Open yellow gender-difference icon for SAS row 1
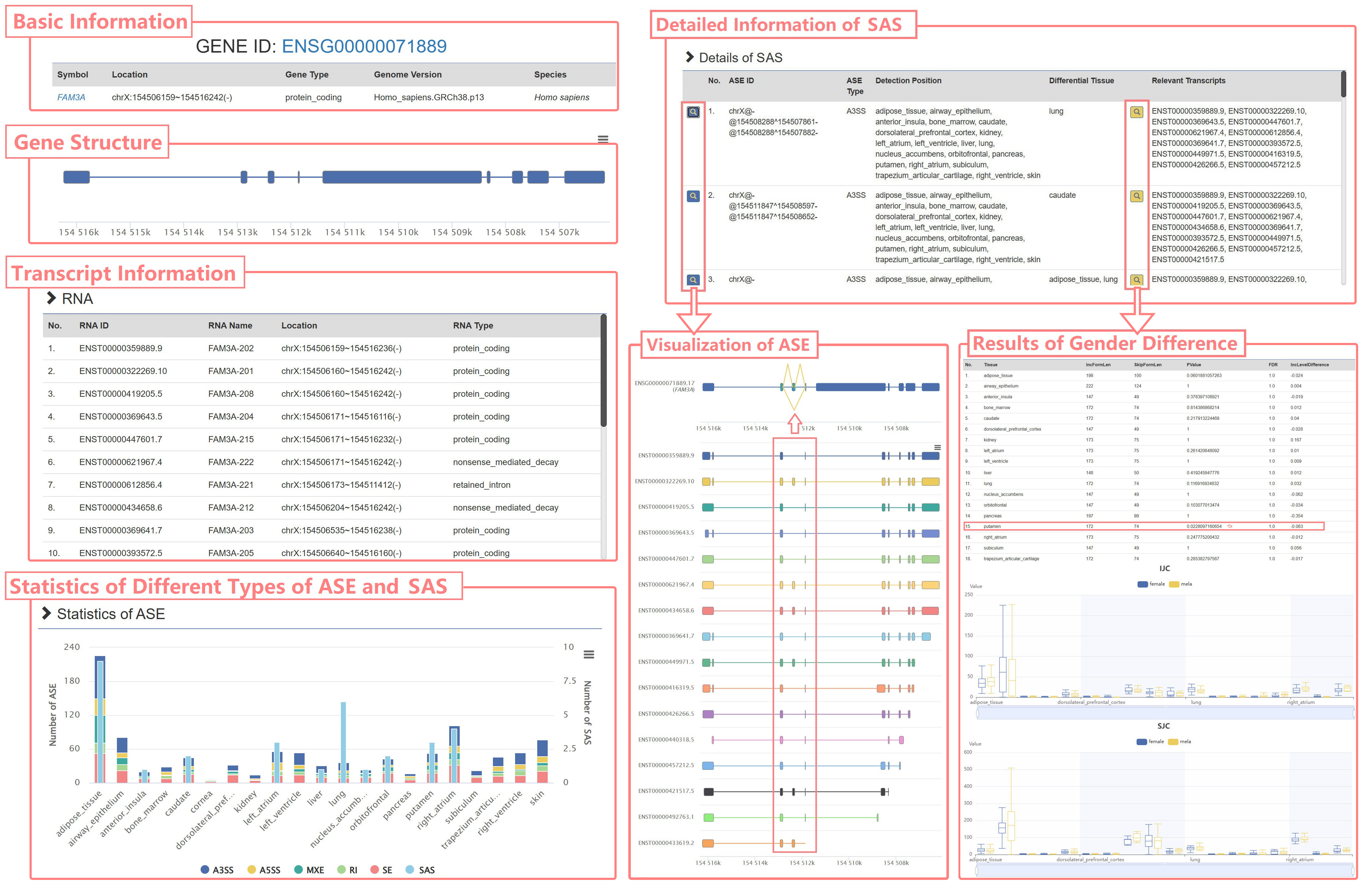1372x891 pixels. (x=1136, y=112)
